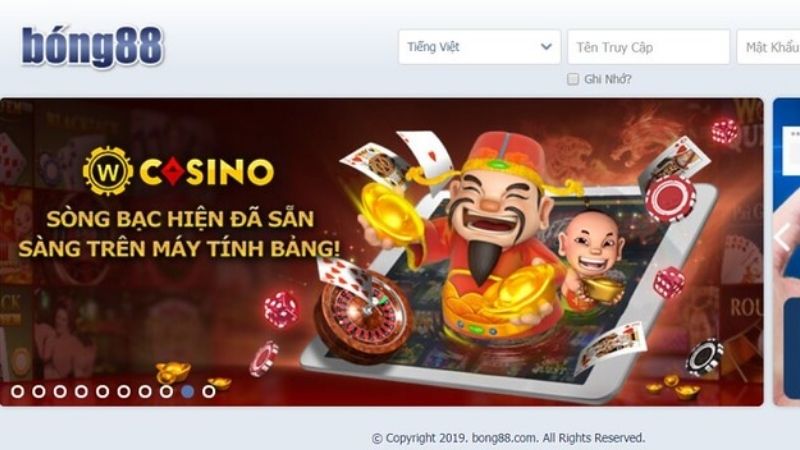Viewport: 800px width, 450px height.
Task: Click the W Casino gear emblem
Action: (108, 171)
